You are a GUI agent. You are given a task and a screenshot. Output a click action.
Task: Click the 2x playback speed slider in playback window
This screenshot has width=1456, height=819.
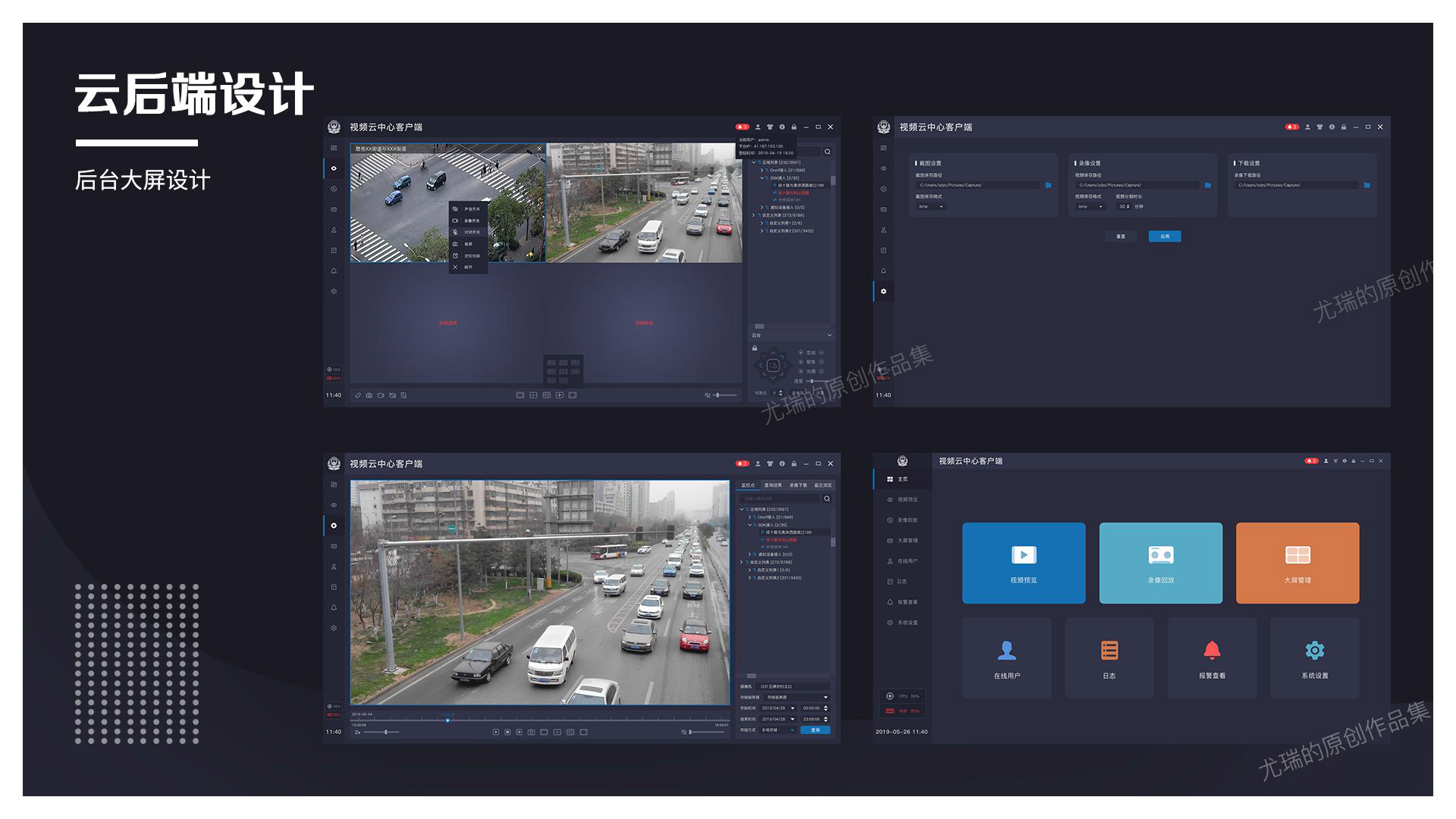(381, 732)
